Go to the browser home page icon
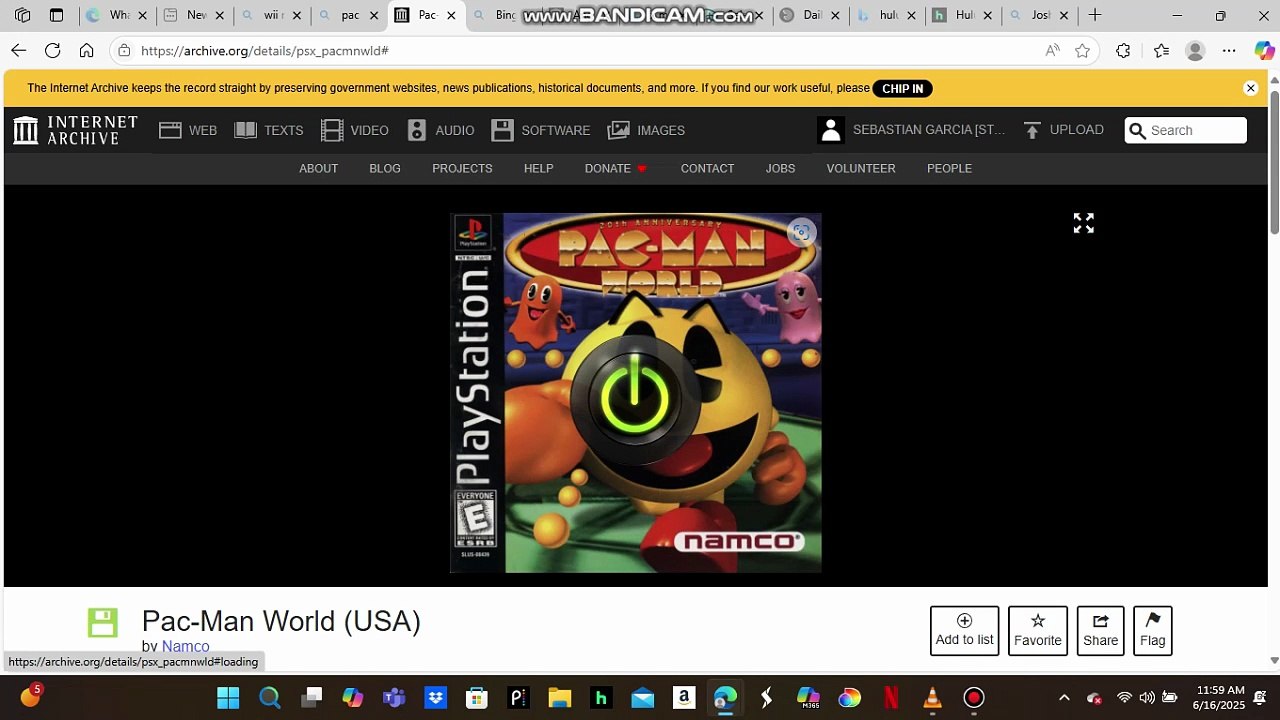 coord(87,50)
